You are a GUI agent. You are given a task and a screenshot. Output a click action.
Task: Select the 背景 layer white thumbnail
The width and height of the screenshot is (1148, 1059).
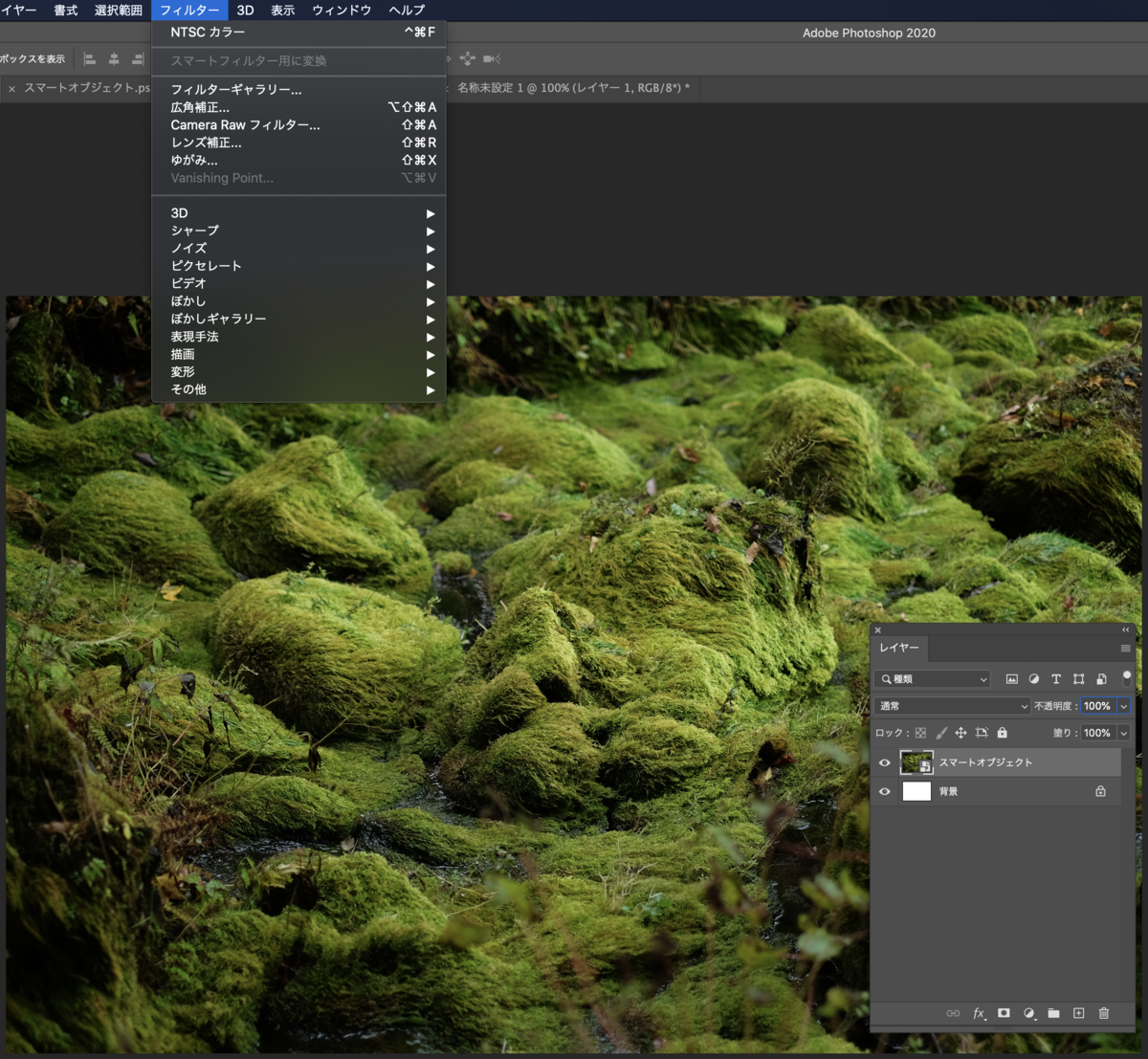pyautogui.click(x=916, y=791)
